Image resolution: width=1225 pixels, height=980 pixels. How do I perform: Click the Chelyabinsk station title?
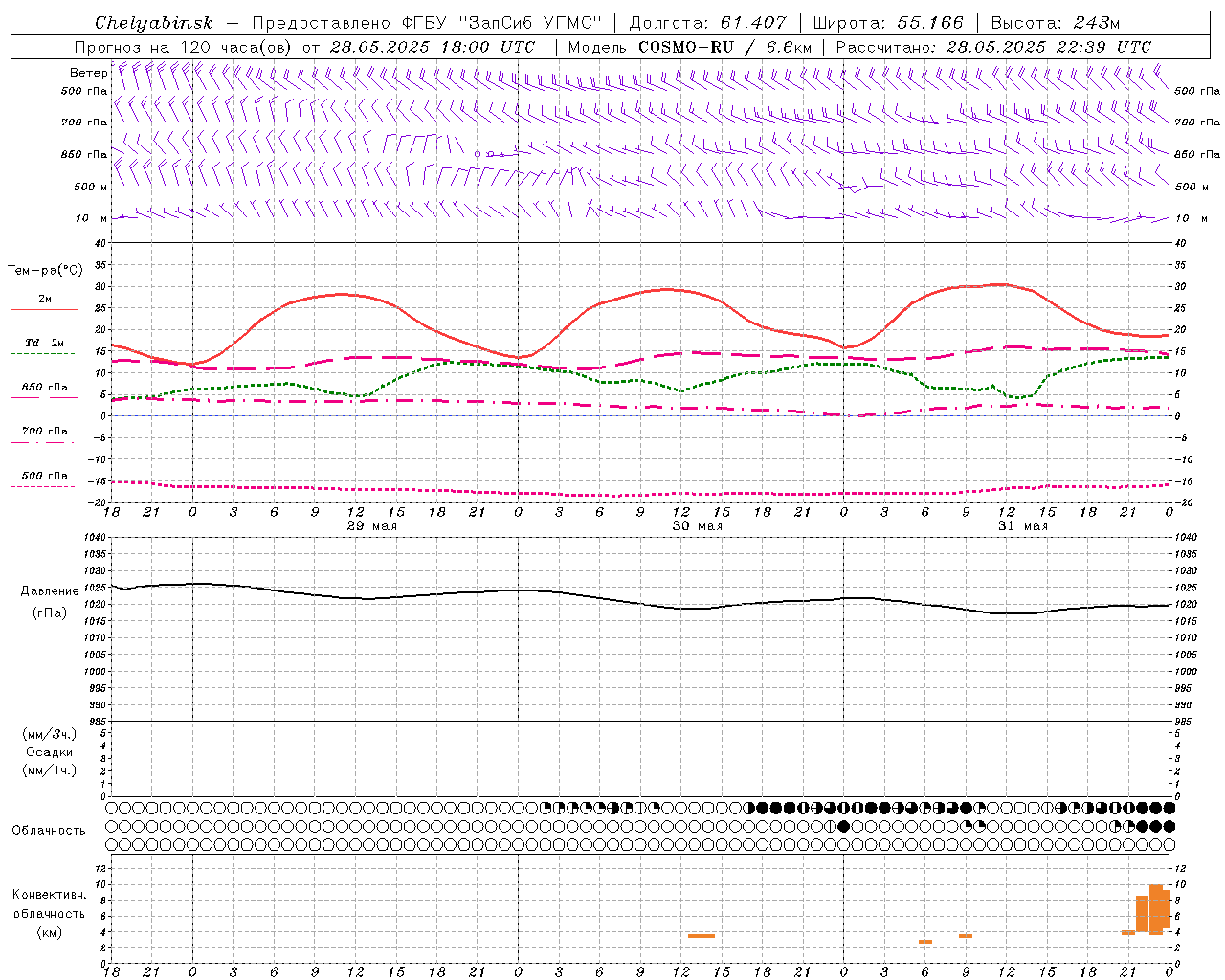point(154,23)
